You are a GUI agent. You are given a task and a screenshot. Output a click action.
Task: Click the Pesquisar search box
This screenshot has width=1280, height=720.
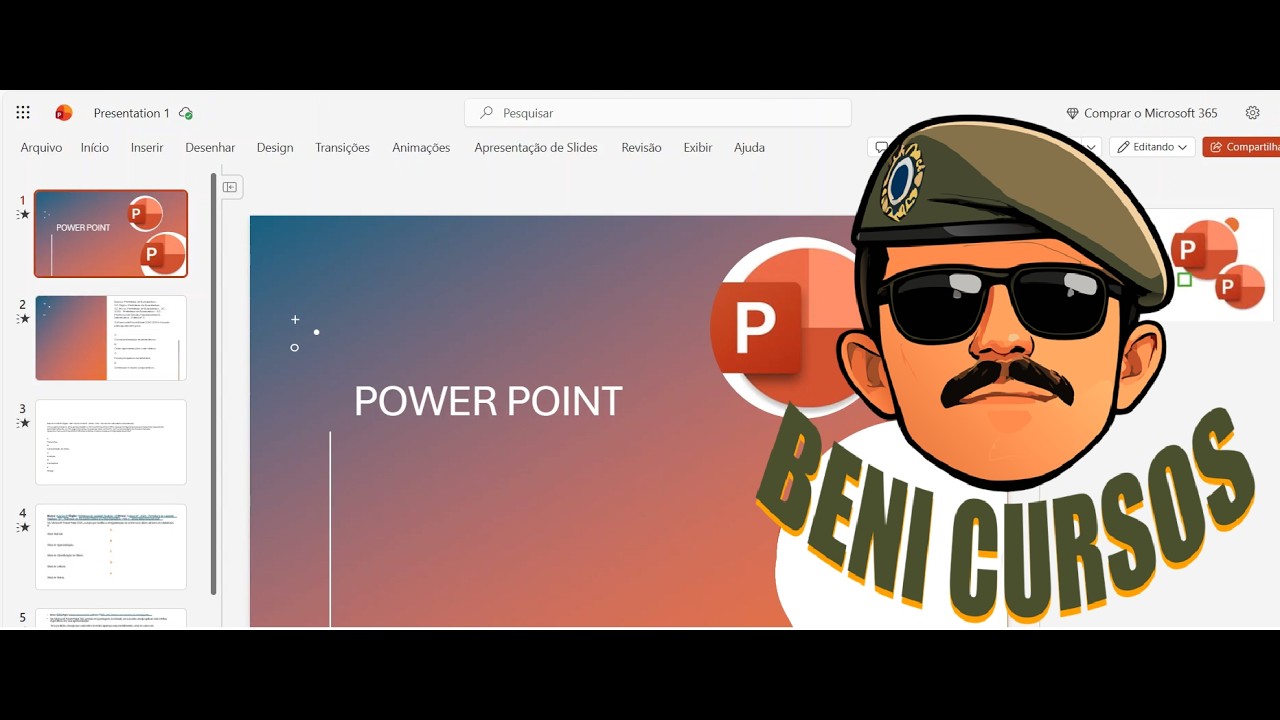[x=658, y=113]
